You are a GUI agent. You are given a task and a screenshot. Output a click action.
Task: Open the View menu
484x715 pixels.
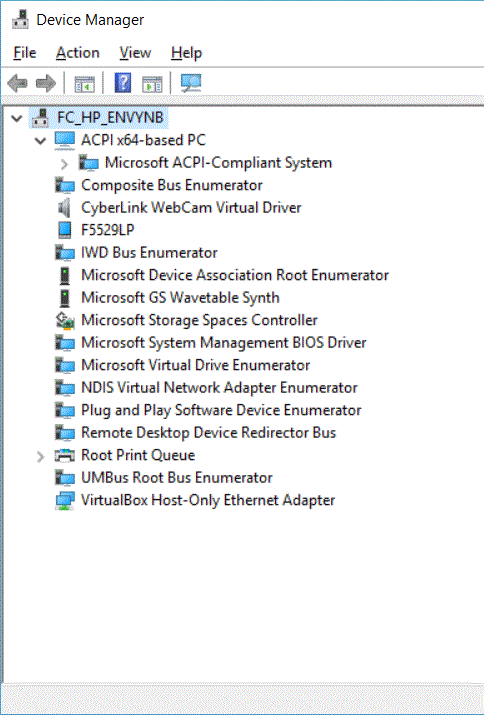pyautogui.click(x=135, y=53)
